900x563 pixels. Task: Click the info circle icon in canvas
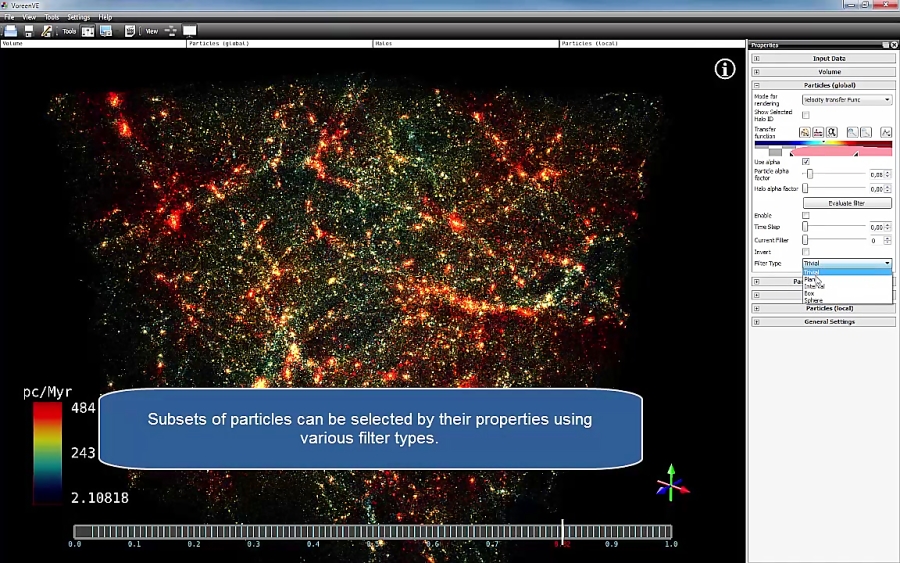coord(725,69)
